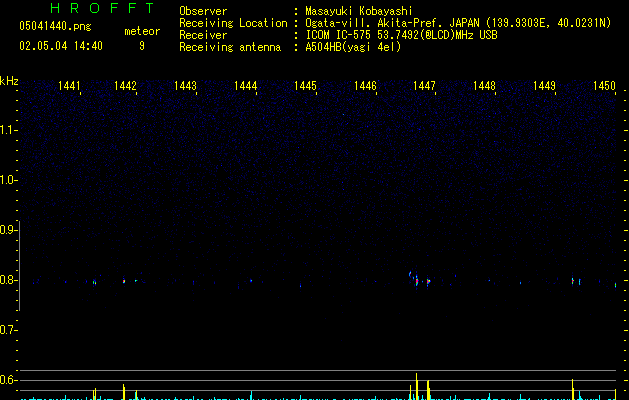Screen dimensions: 629x400
Task: Click the meteor count value 9
Action: 142,46
